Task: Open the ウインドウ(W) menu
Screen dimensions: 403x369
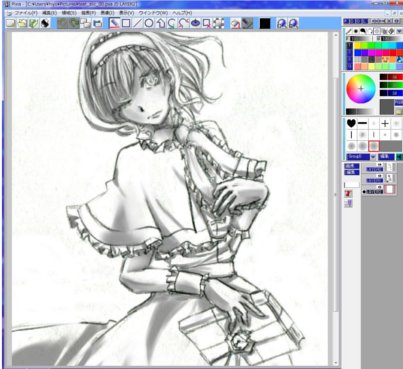Action: click(x=153, y=13)
